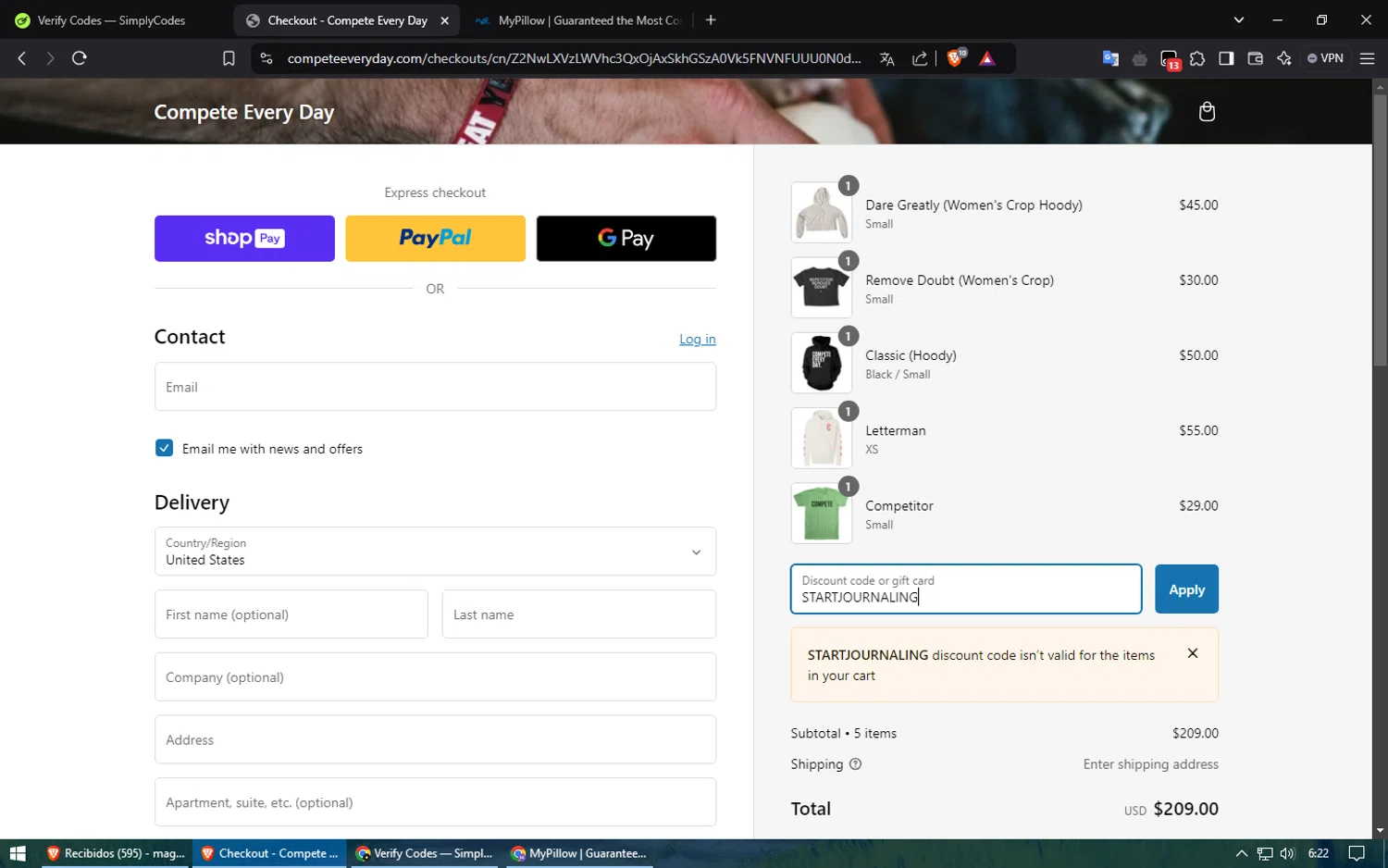Viewport: 1388px width, 868px height.
Task: Click the Subtotal • 5 items text
Action: pyautogui.click(x=844, y=733)
